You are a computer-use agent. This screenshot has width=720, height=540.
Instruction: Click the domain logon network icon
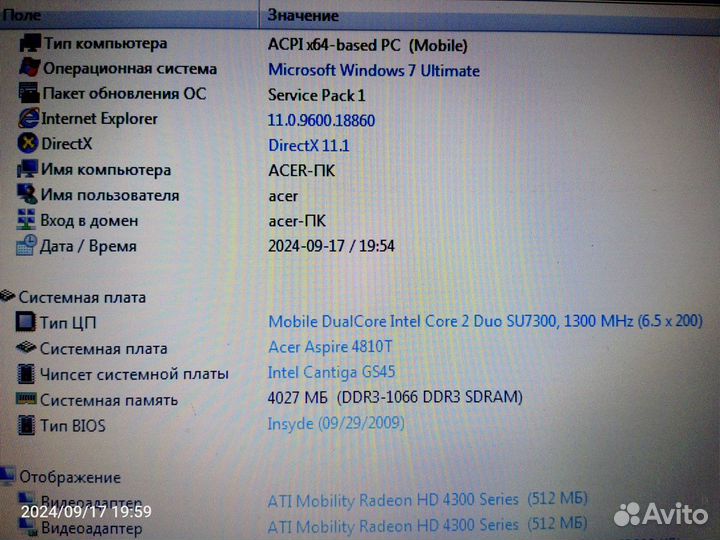(x=26, y=220)
